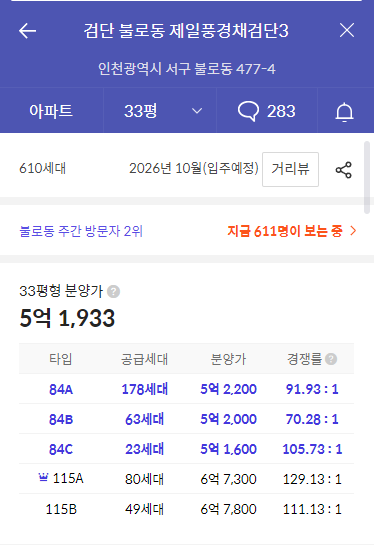Click address 인천광역시 서구 불로동 477-4
The width and height of the screenshot is (374, 545).
tap(187, 69)
